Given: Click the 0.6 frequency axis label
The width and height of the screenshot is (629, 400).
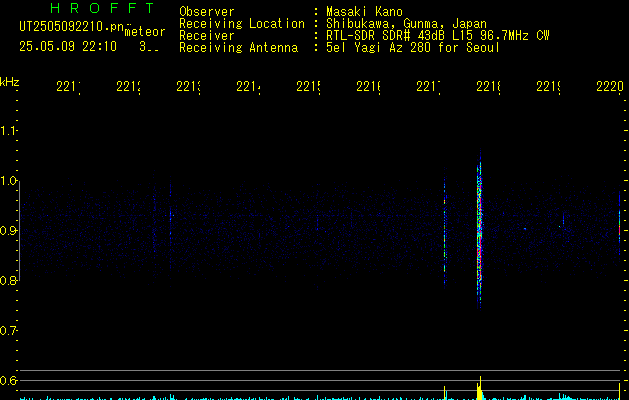Looking at the screenshot, I should pos(8,380).
